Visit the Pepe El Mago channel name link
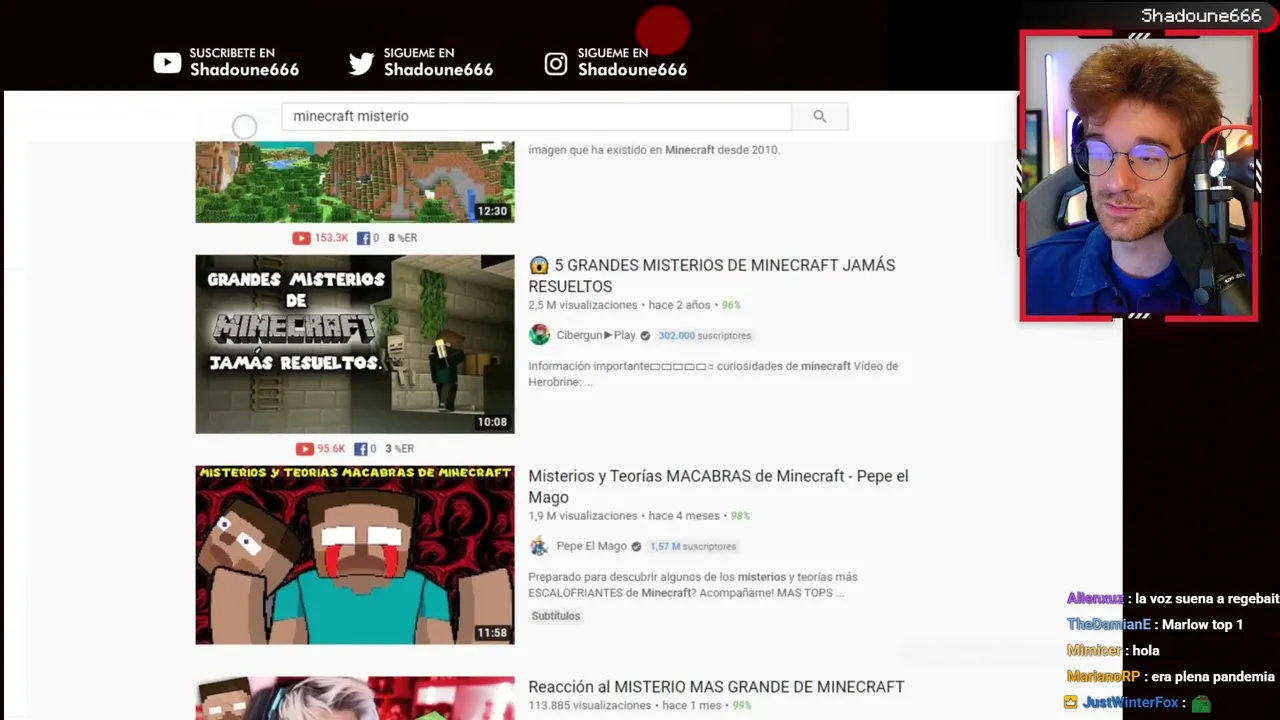The image size is (1280, 720). coord(591,547)
